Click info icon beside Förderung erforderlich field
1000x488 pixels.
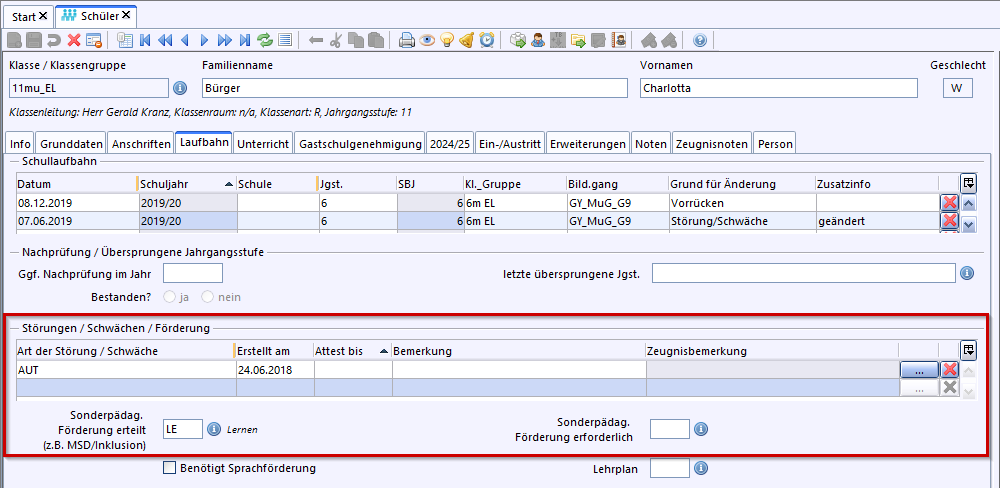(701, 429)
